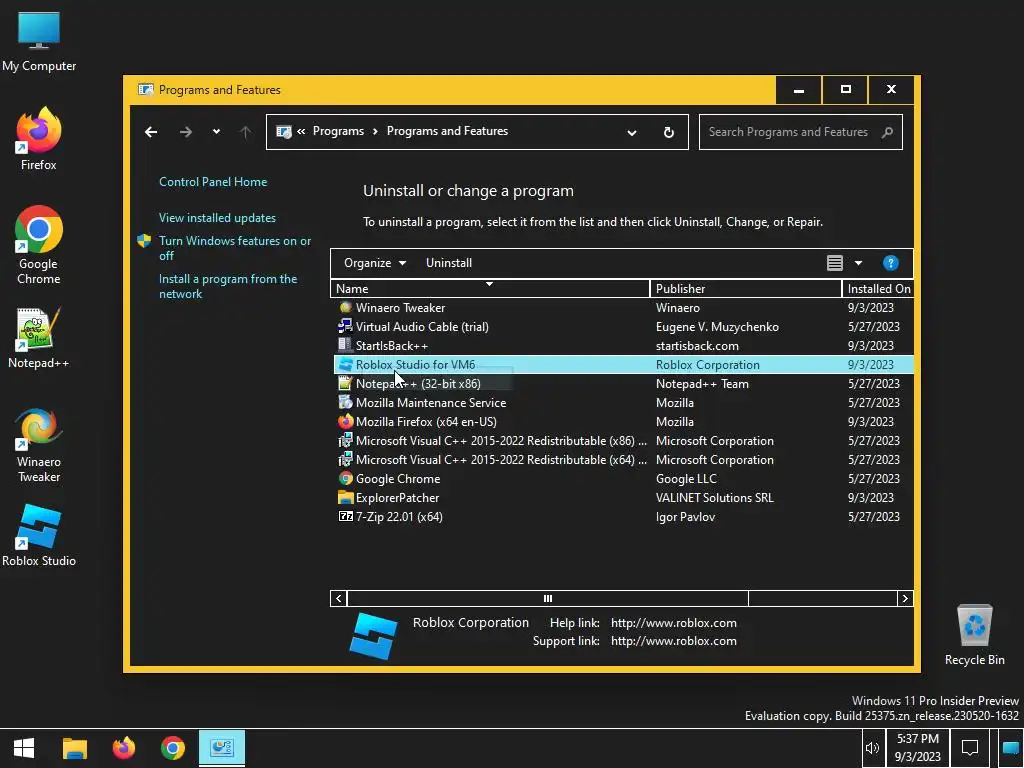Select the ExplorerPatcher entry
The image size is (1024, 768).
pyautogui.click(x=623, y=497)
